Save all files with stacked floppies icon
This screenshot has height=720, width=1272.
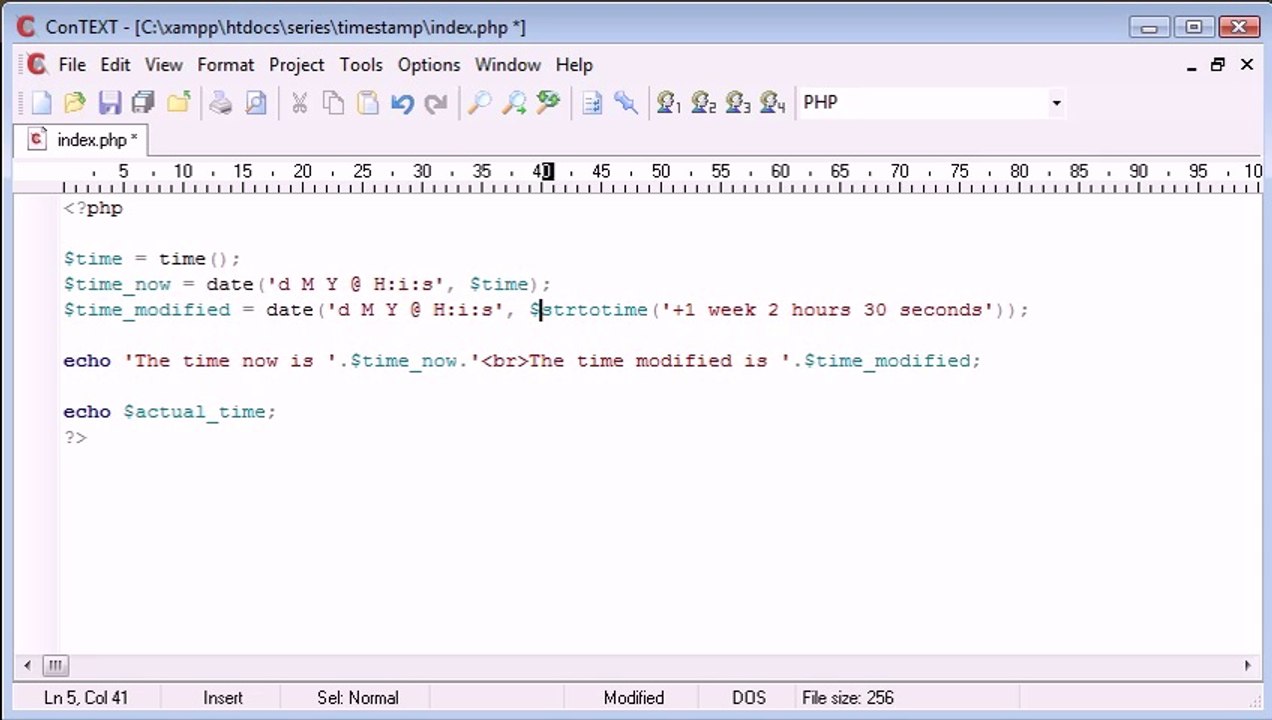(x=144, y=102)
